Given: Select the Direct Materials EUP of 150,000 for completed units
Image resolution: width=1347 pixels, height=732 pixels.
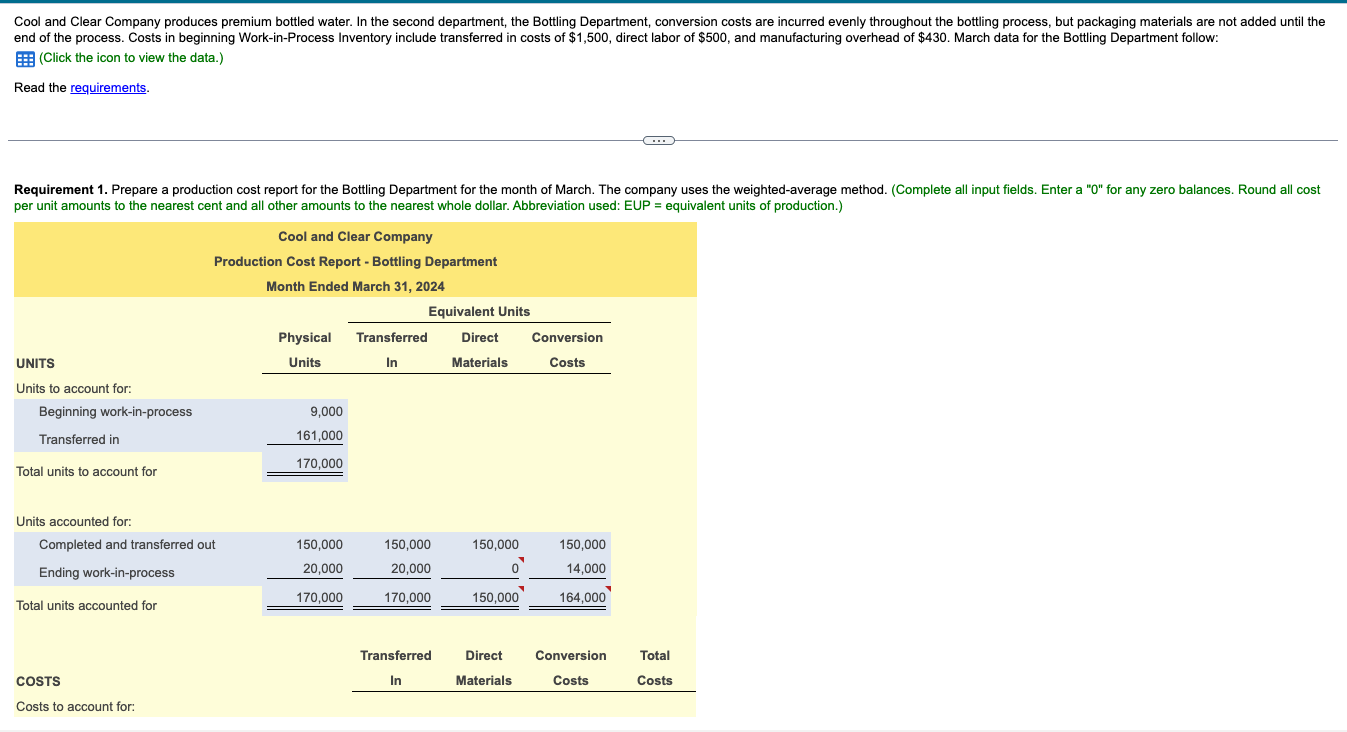Looking at the screenshot, I should [x=494, y=544].
